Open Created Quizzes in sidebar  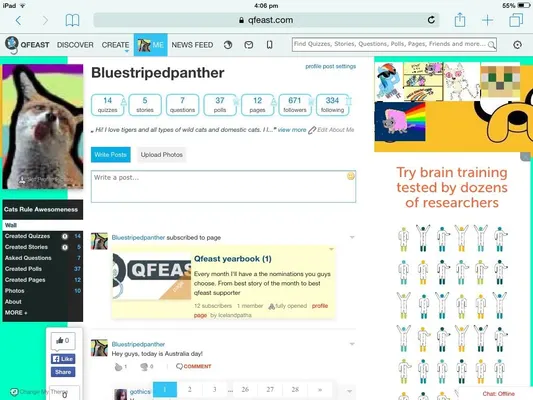(27, 236)
